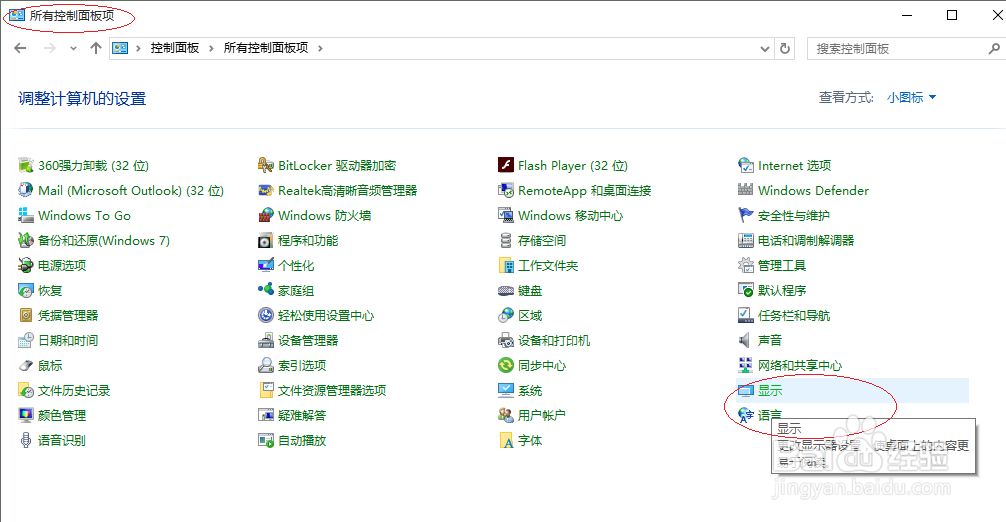Image resolution: width=1006 pixels, height=522 pixels.
Task: Click the Mail (Microsoft Outlook) icon
Action: click(26, 190)
